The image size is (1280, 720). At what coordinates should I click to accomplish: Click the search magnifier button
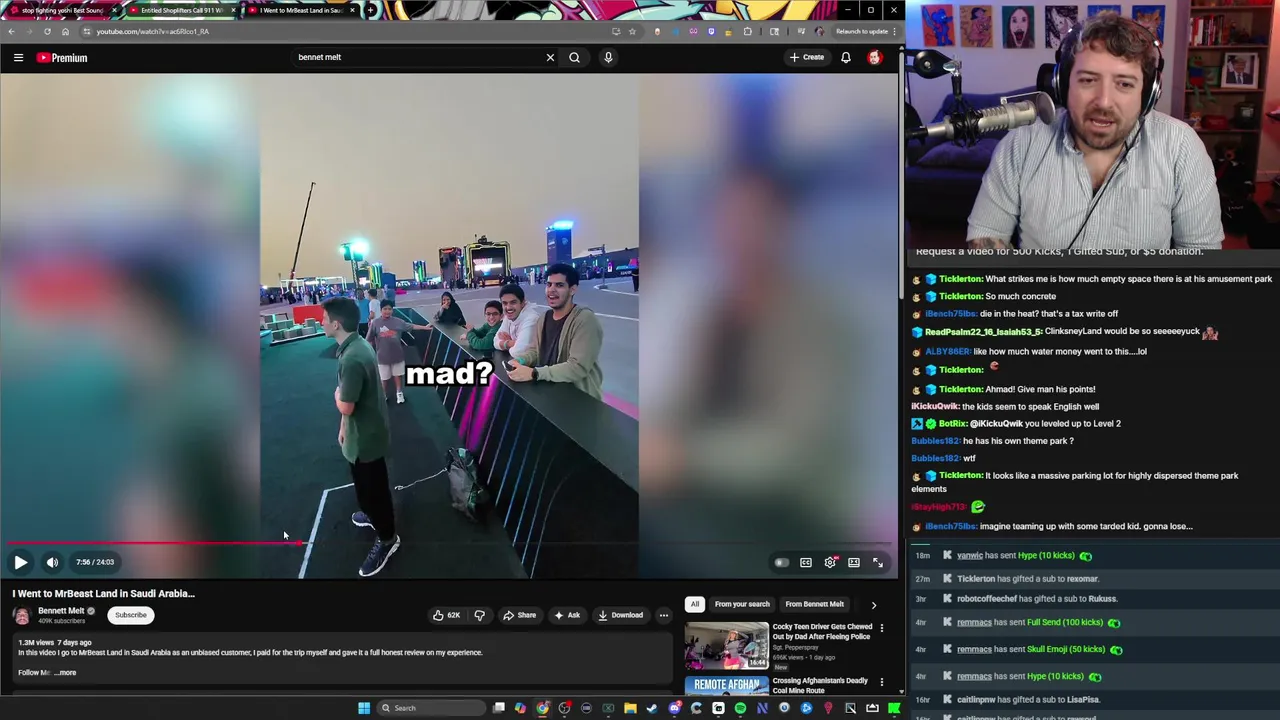coord(574,57)
